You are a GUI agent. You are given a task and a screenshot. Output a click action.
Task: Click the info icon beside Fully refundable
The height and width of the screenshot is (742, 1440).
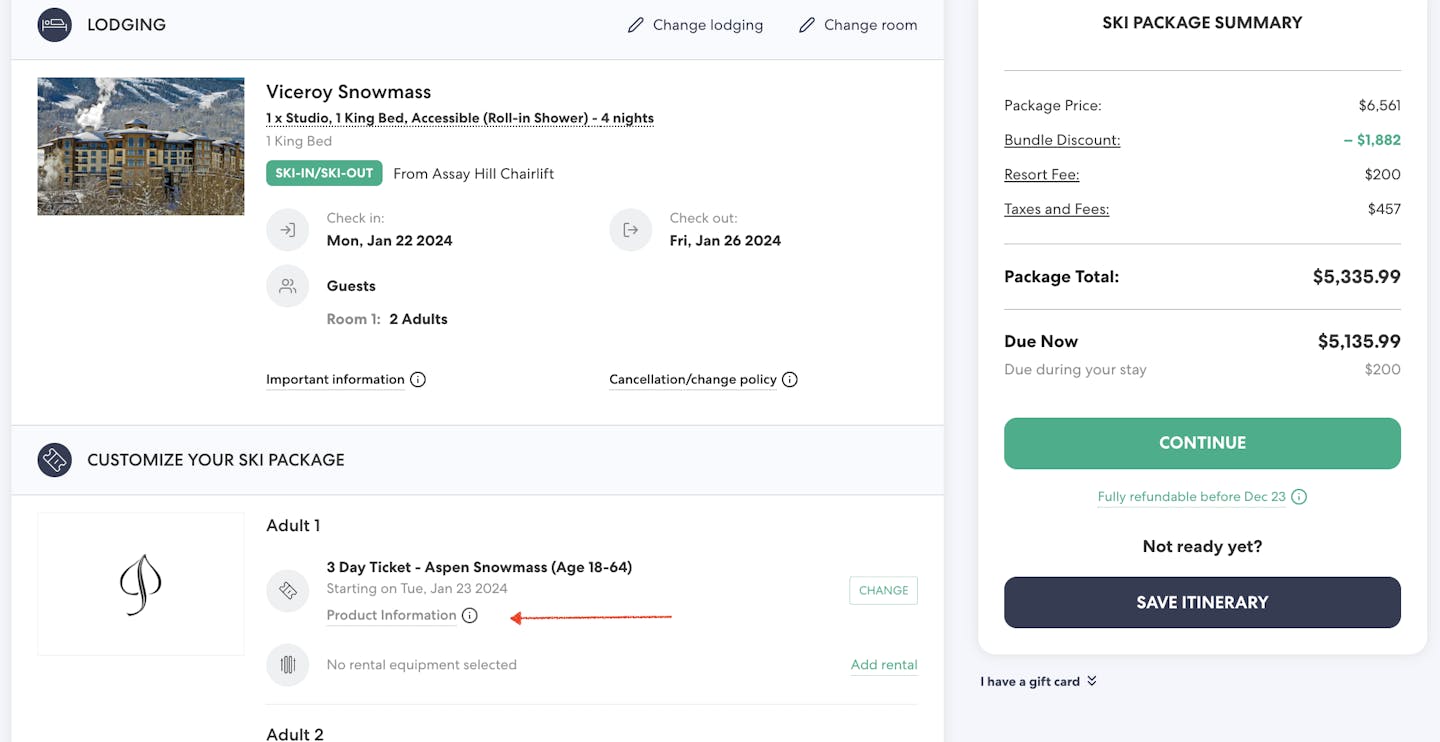point(1299,497)
